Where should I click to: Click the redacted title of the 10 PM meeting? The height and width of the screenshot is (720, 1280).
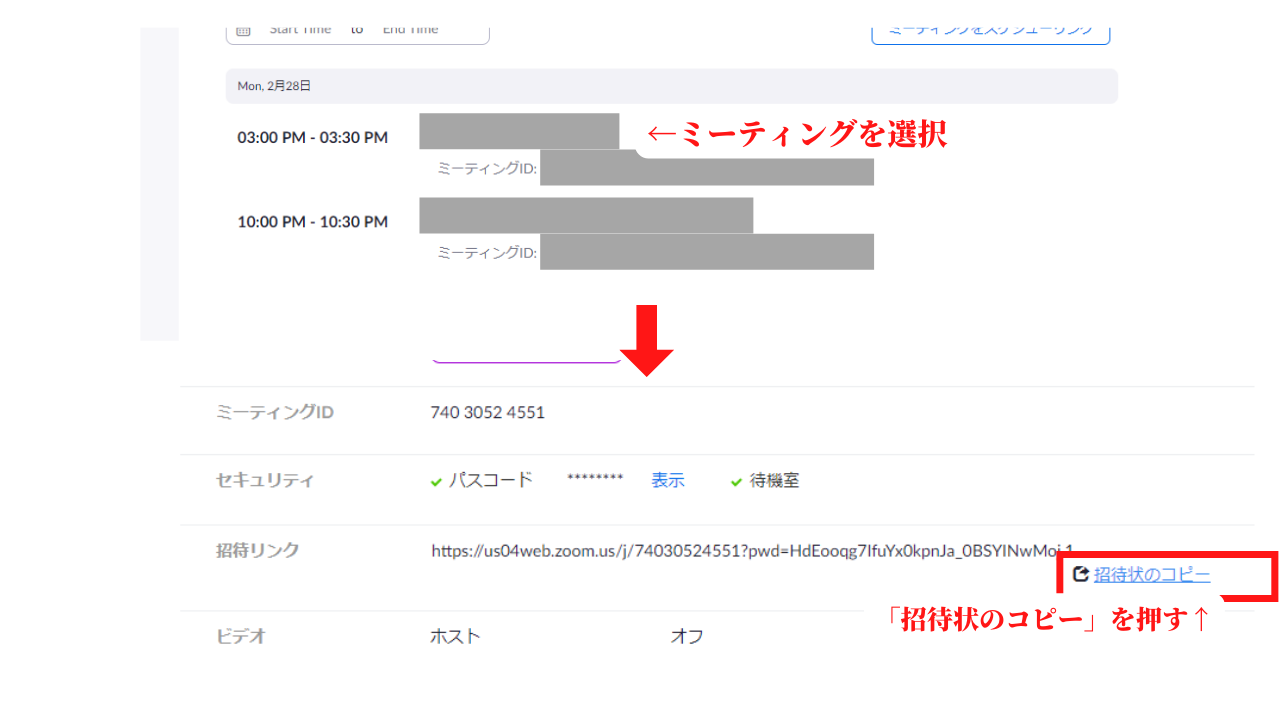586,215
